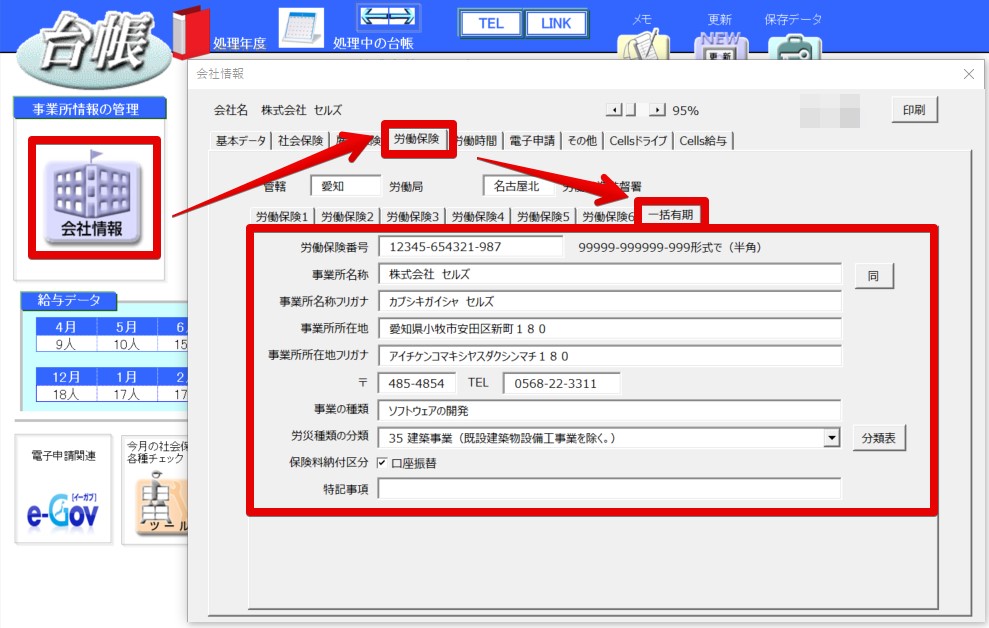Open the 保存データ briefcase icon
989x628 pixels.
[795, 47]
